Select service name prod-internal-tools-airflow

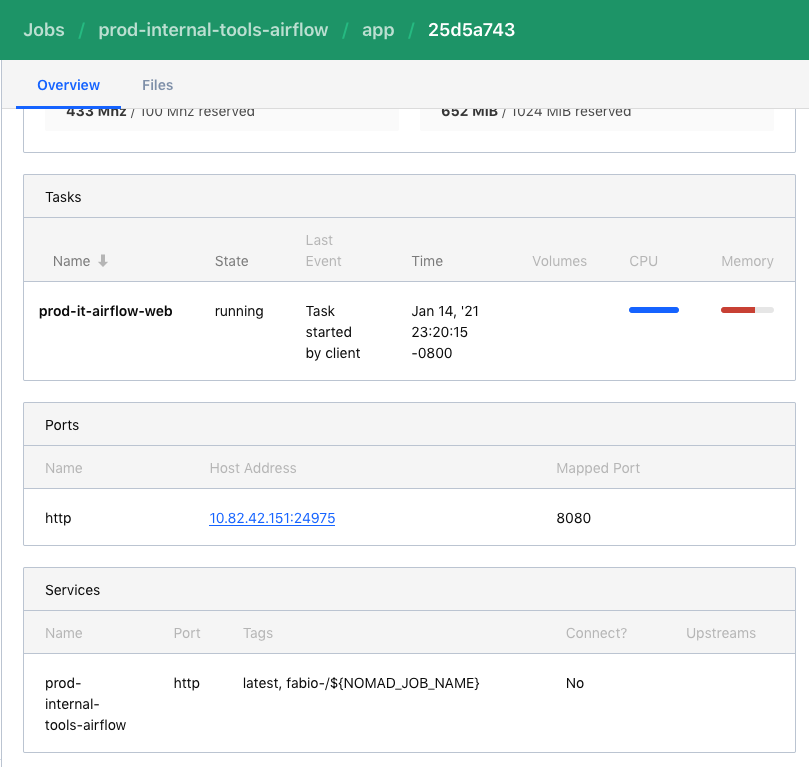point(85,704)
